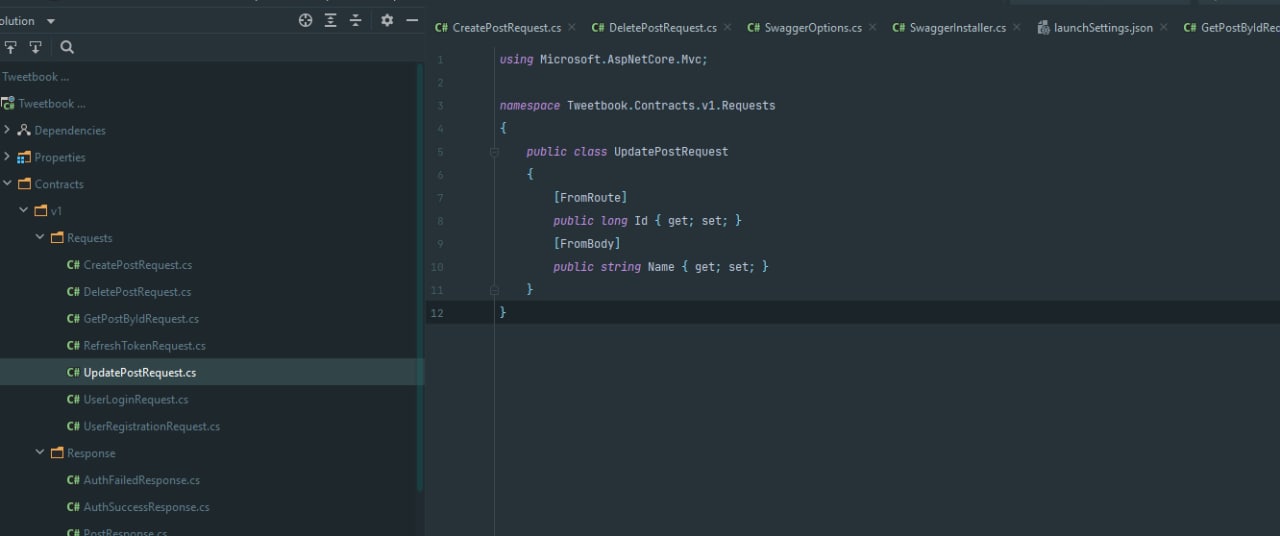Click the Collapse All icon
Viewport: 1280px width, 536px height.
pyautogui.click(x=355, y=20)
